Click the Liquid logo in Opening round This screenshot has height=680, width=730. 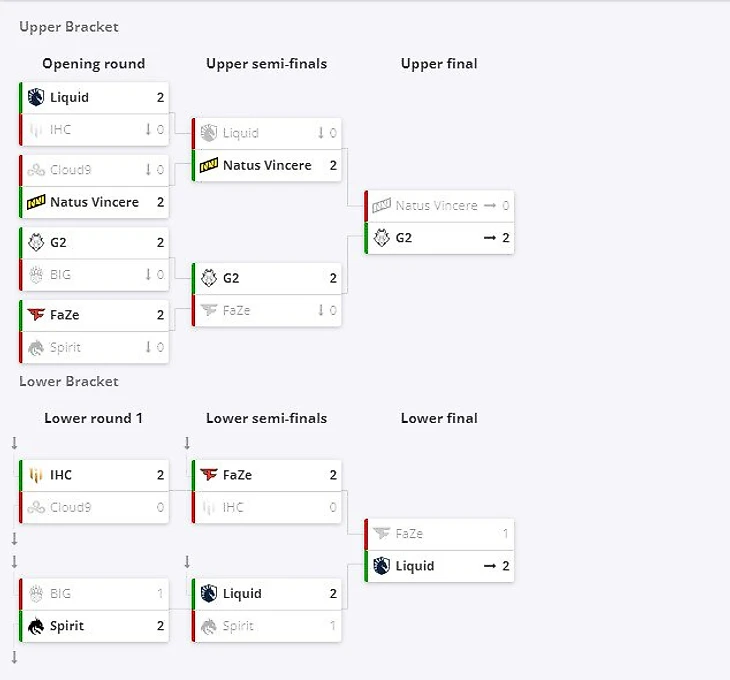[x=36, y=98]
